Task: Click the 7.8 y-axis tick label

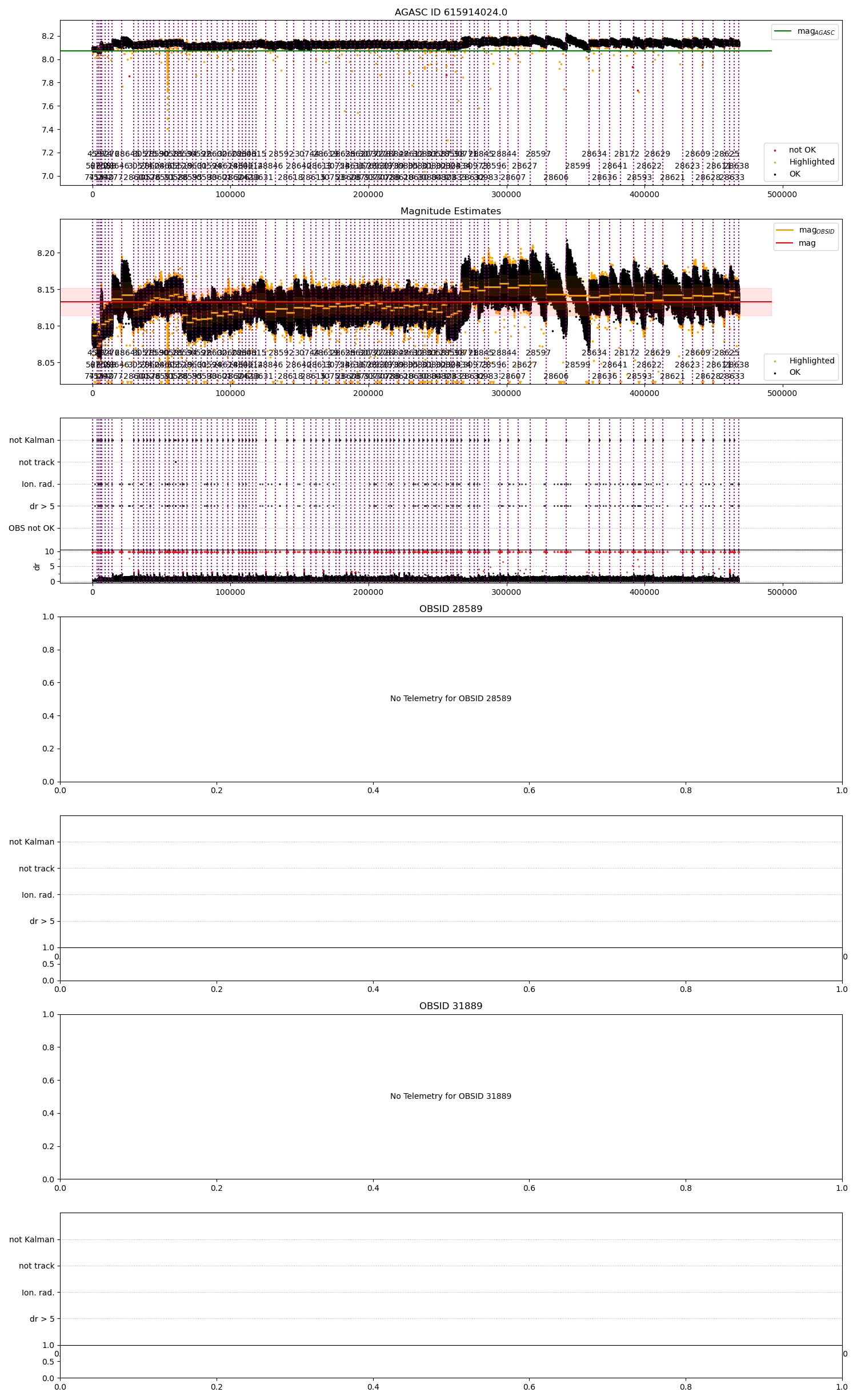Action: 47,83
